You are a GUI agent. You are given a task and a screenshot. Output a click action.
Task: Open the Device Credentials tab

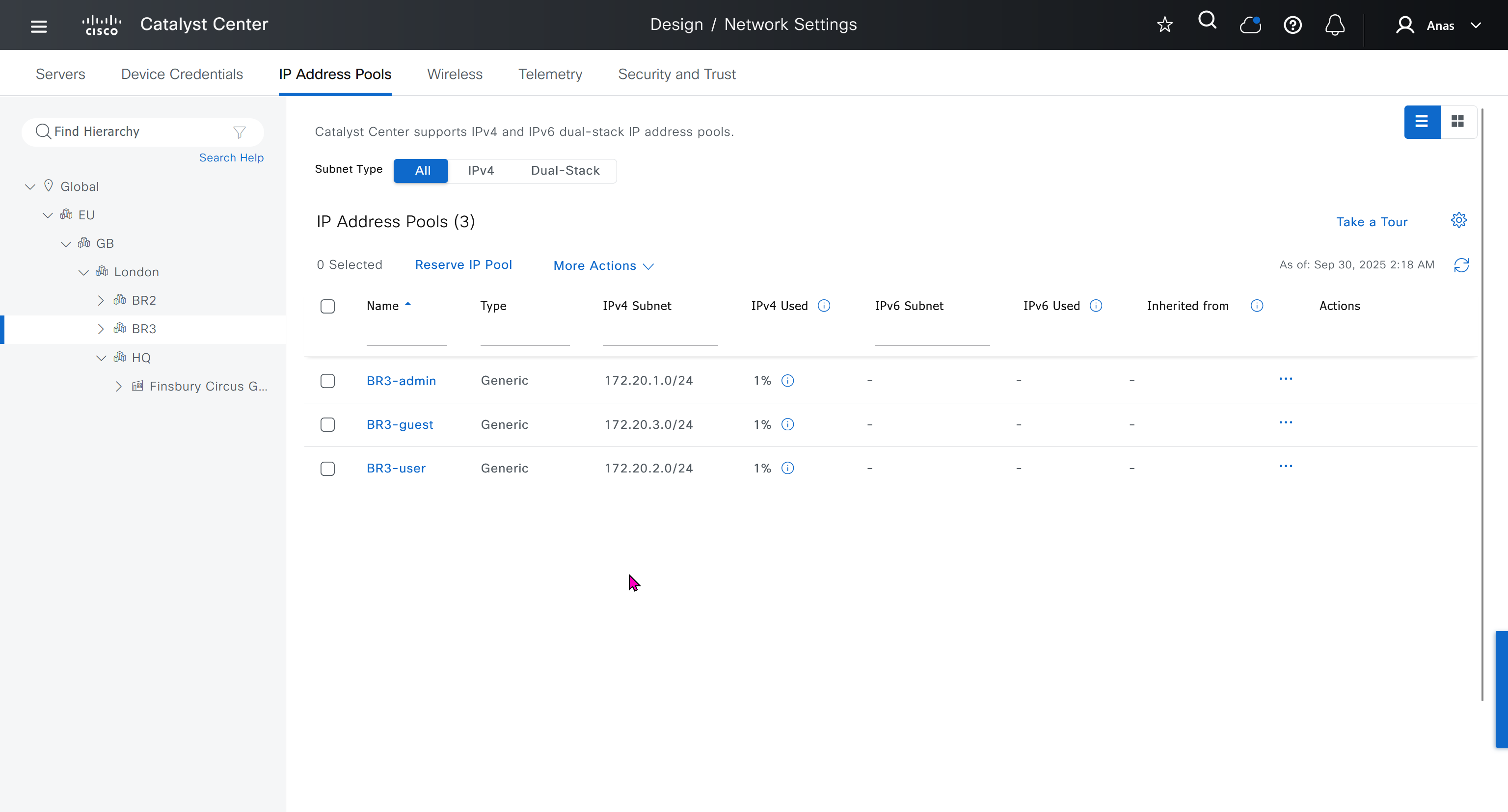pos(182,74)
